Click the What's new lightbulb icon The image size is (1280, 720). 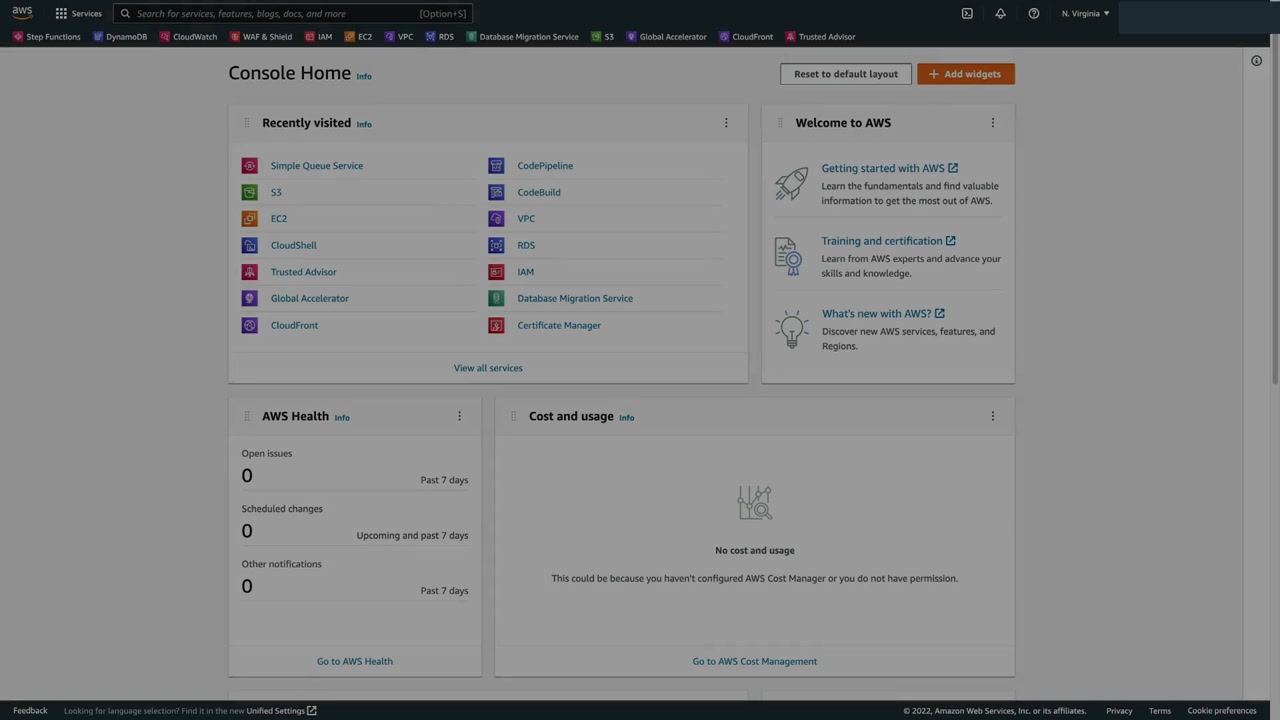[791, 330]
